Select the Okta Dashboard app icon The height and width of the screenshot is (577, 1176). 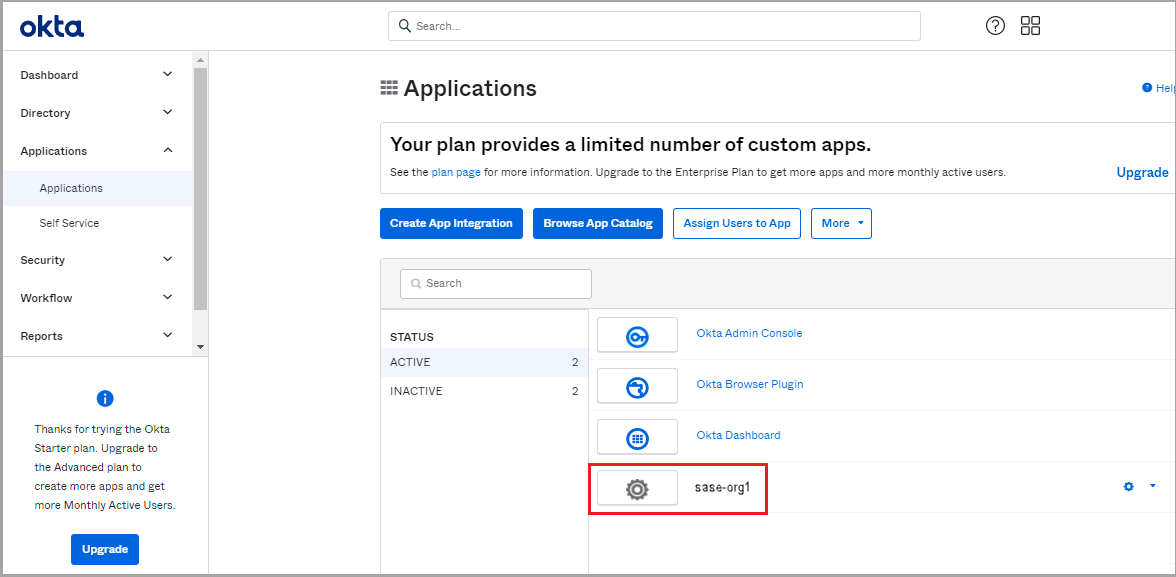(637, 436)
